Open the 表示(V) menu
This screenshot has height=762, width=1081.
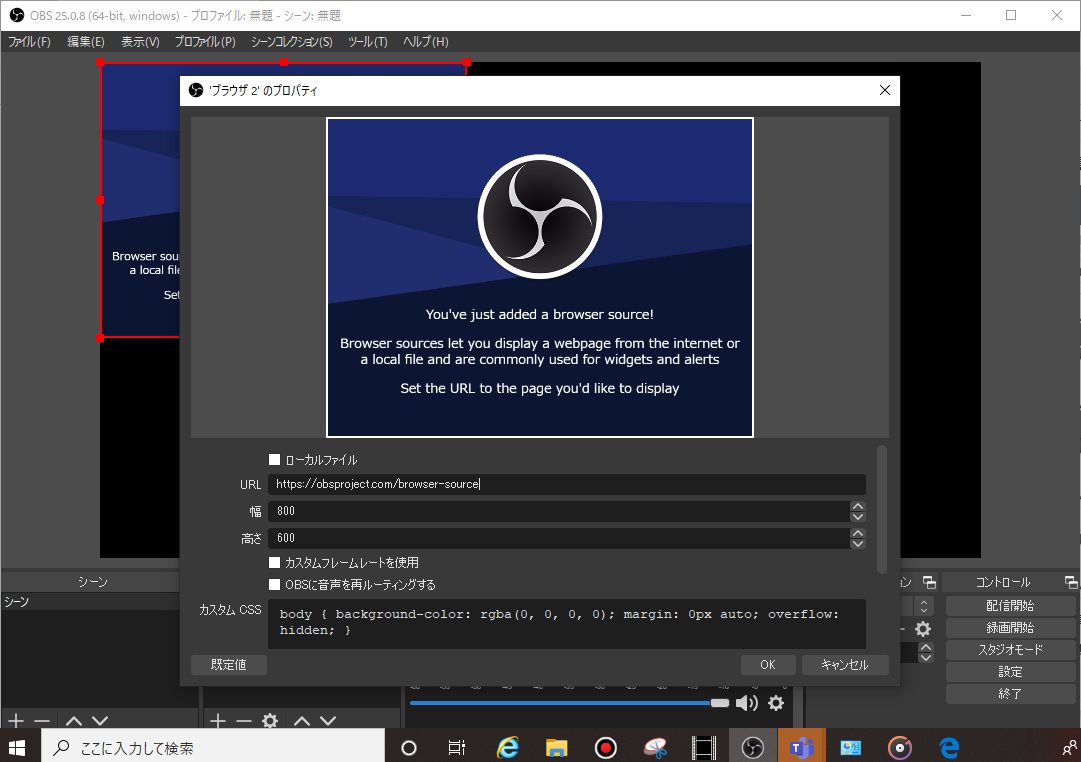140,42
